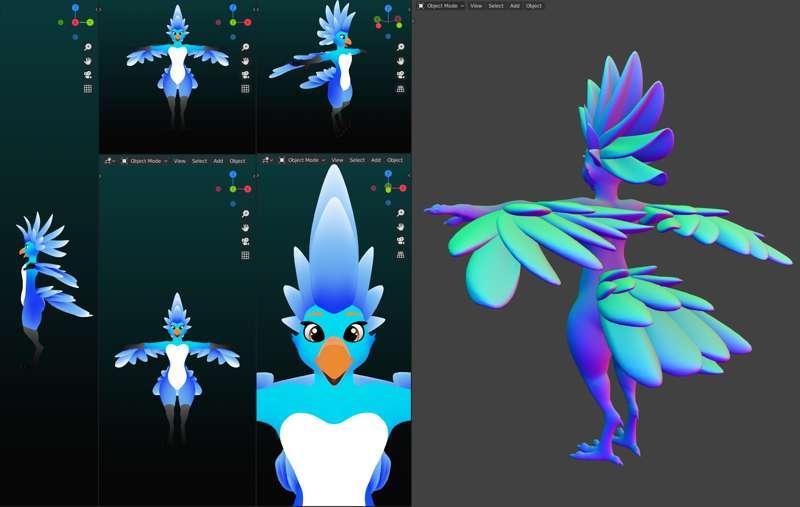Click the pan hand in the three-quarter bird viewport

click(401, 61)
